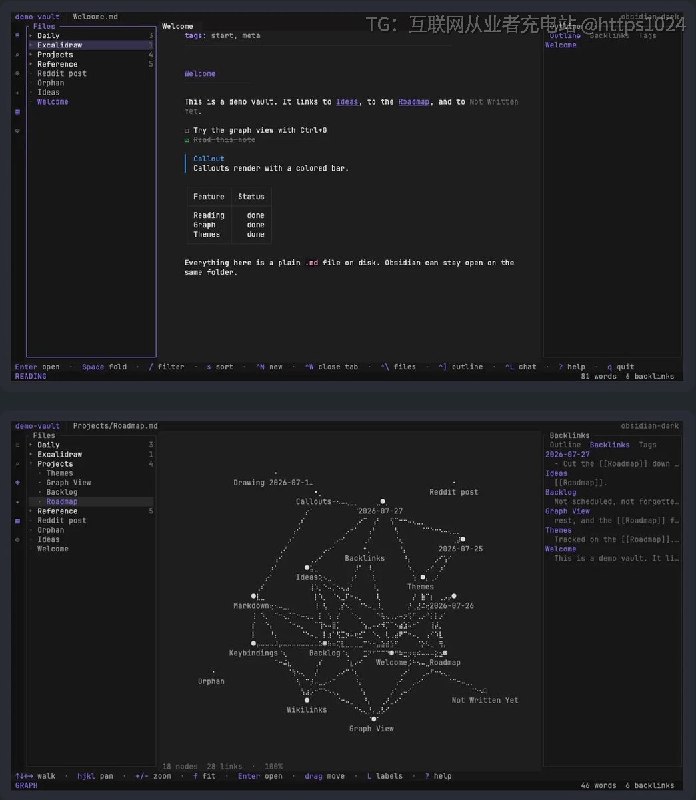Click the '+/- zoom' hint in the graph footer
Screen dimensions: 696x800
153,776
